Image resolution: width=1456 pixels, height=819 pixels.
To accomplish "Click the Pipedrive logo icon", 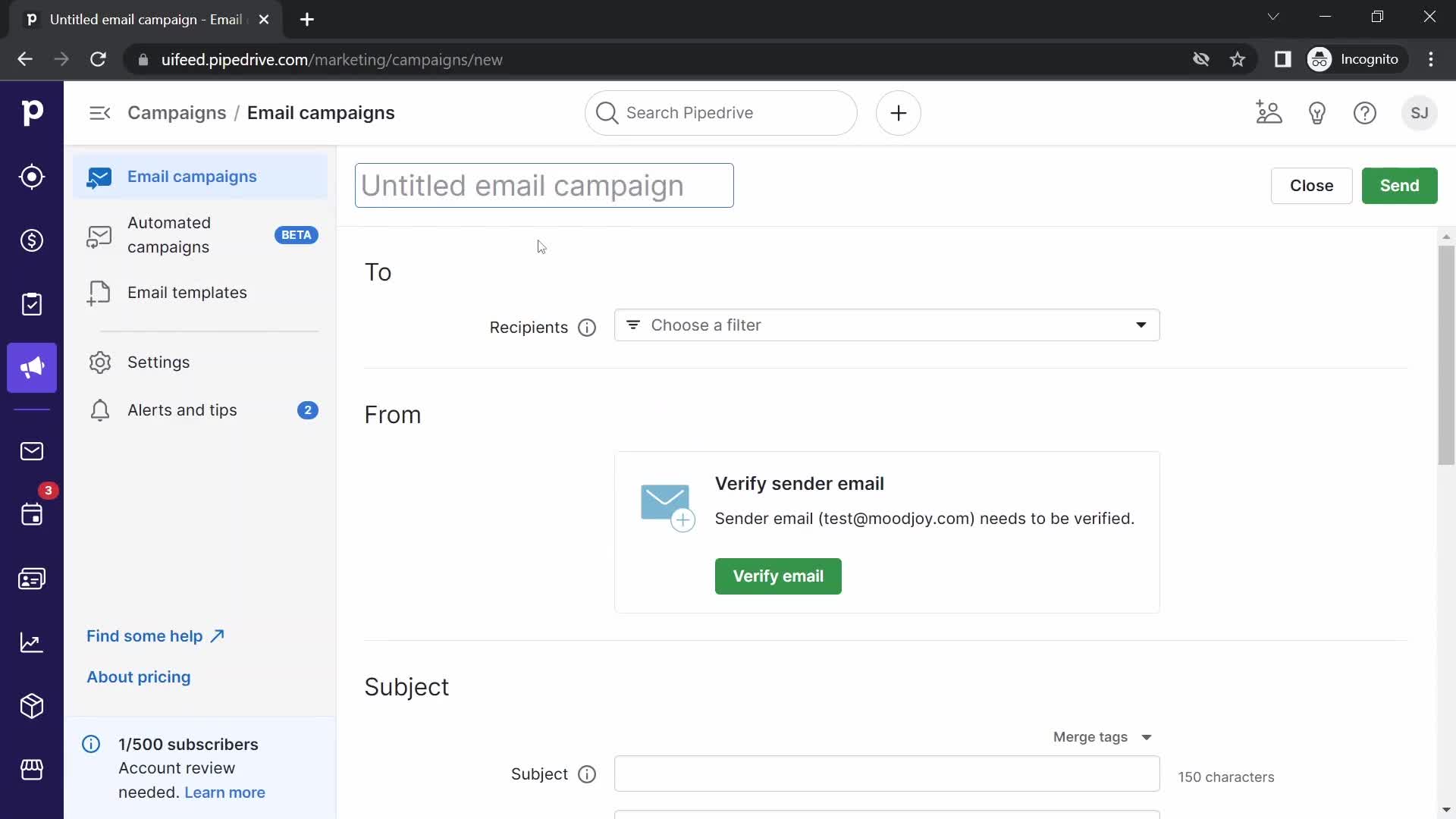I will tap(32, 112).
